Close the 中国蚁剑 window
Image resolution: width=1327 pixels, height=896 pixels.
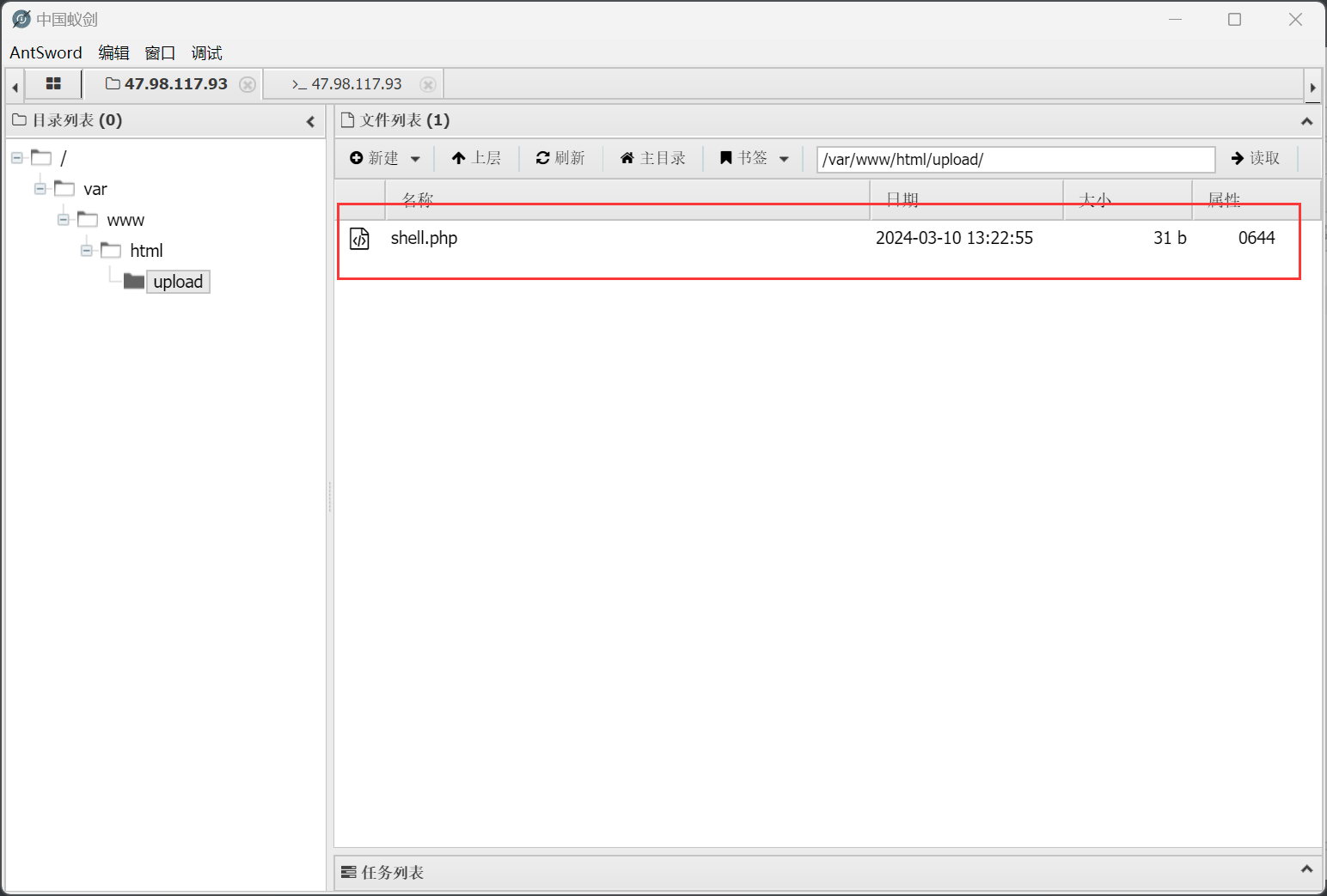click(1295, 19)
